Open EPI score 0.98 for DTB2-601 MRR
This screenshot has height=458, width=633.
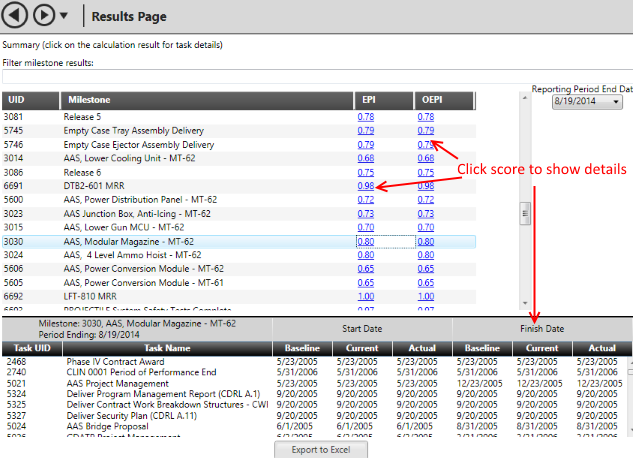(x=366, y=186)
